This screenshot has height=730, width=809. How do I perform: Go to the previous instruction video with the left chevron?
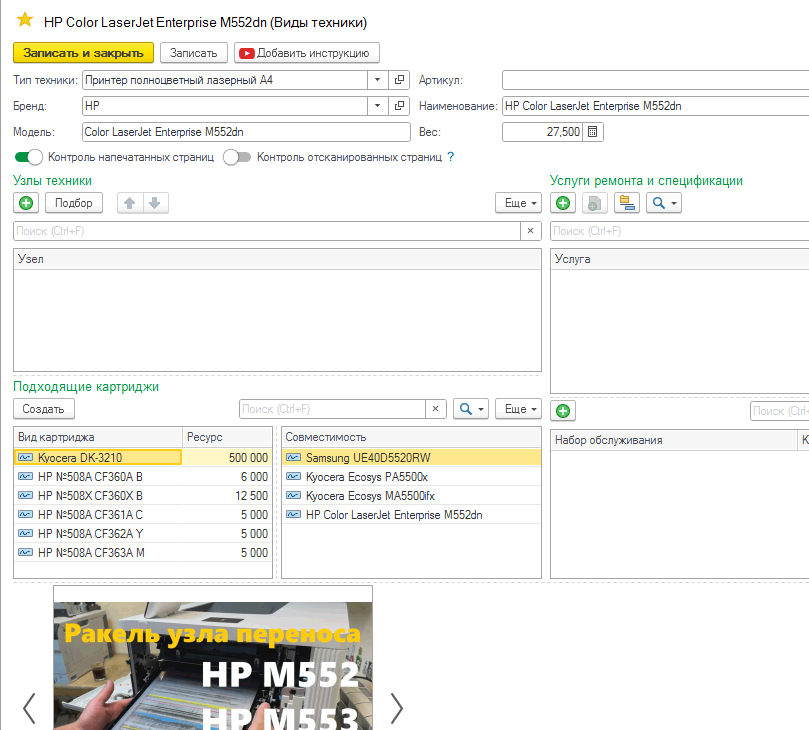[x=29, y=708]
